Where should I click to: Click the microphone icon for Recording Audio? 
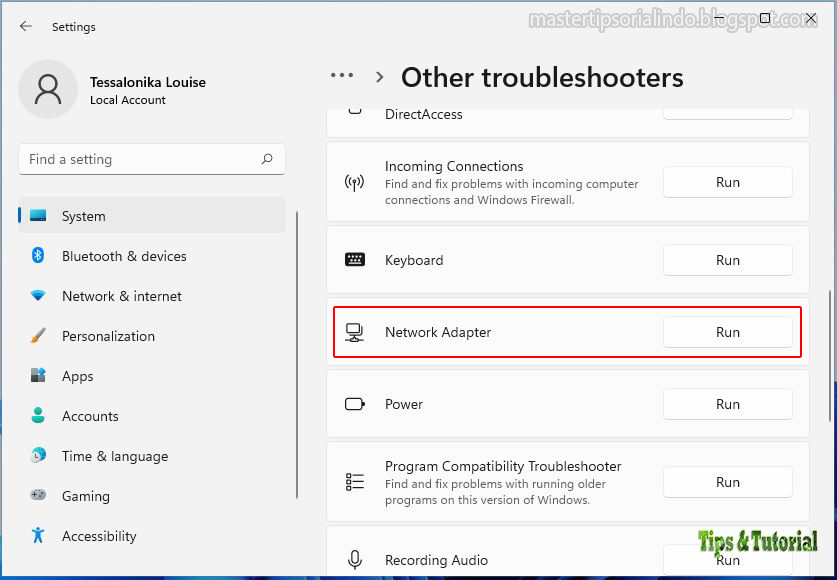(x=355, y=560)
